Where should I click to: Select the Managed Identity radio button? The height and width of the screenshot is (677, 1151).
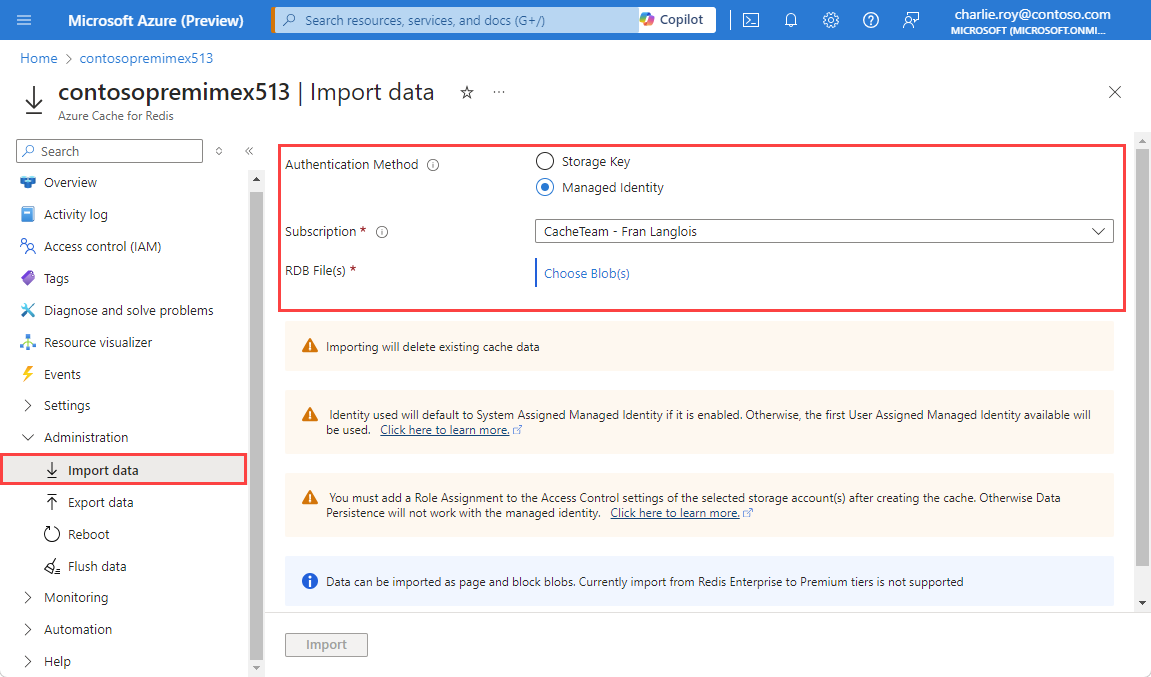click(545, 187)
